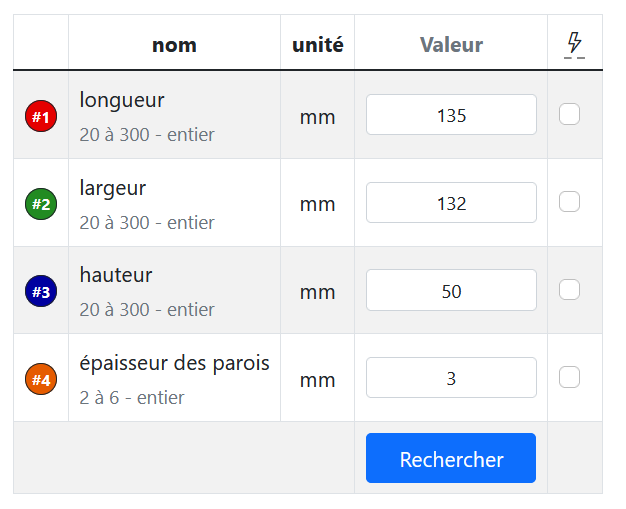Image resolution: width=626 pixels, height=509 pixels.
Task: Enable the checkbox for longueur row
Action: pos(569,114)
